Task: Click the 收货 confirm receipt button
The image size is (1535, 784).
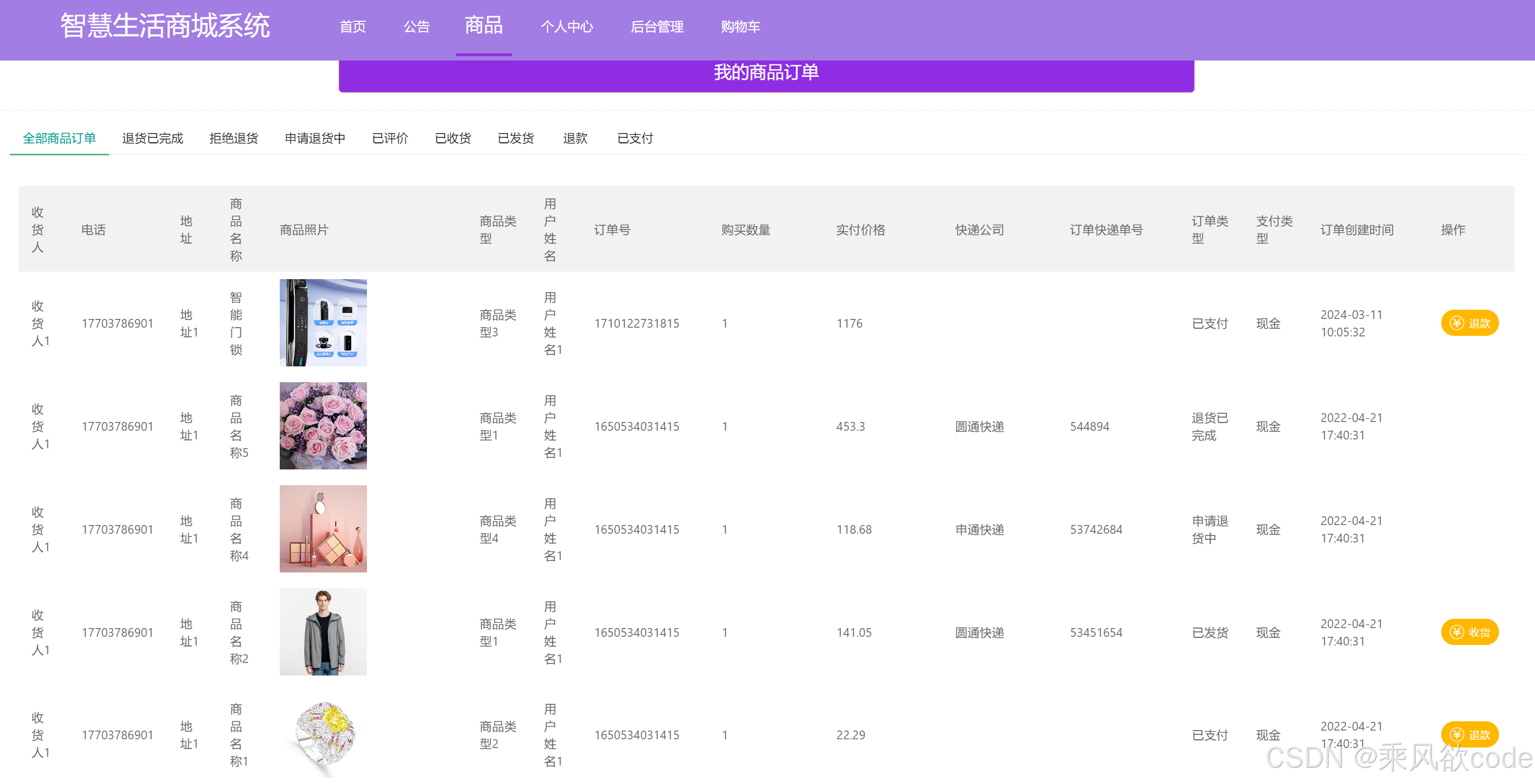Action: pyautogui.click(x=1469, y=631)
